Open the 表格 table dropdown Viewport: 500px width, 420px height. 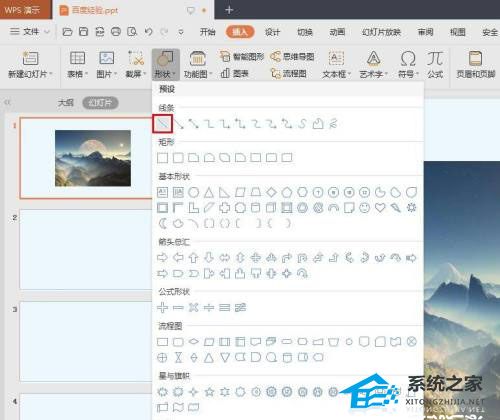[77, 65]
